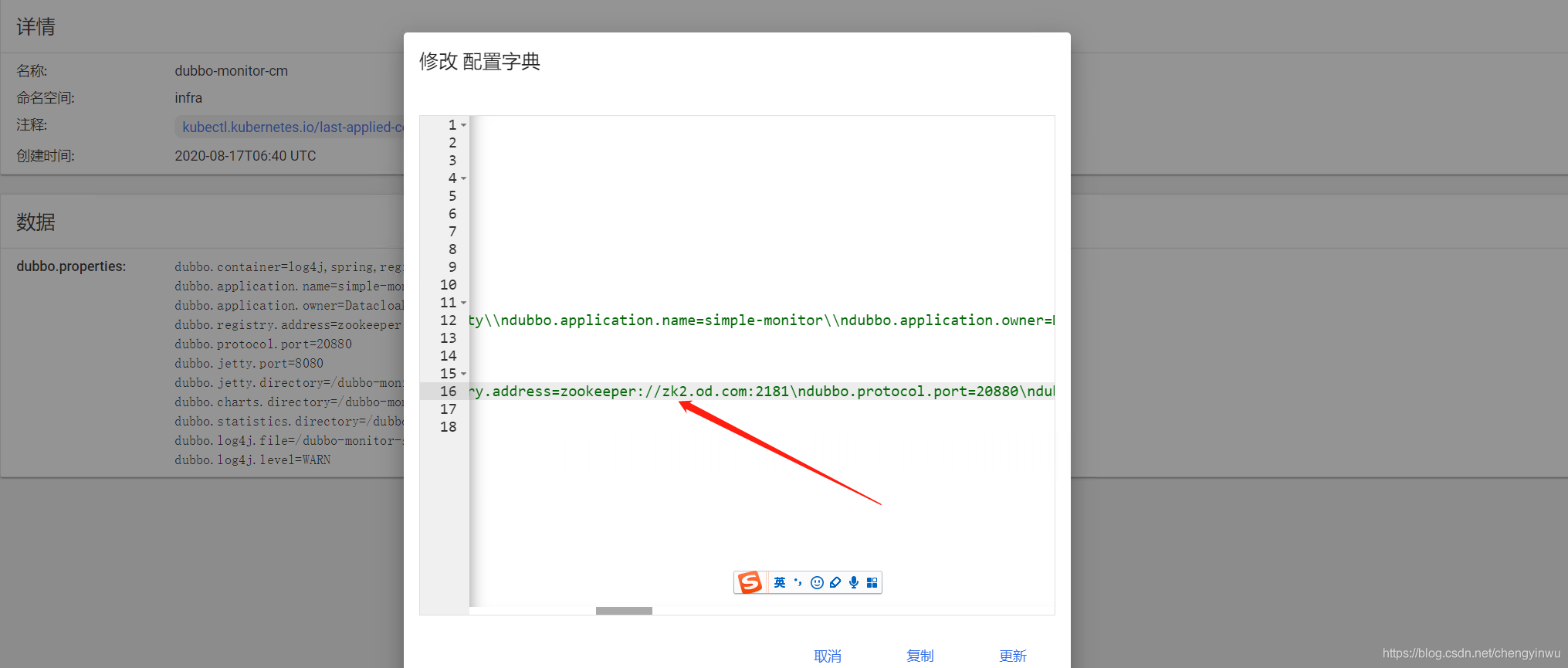Collapse the fold arrow on line 4
The width and height of the screenshot is (1568, 668).
tap(463, 178)
